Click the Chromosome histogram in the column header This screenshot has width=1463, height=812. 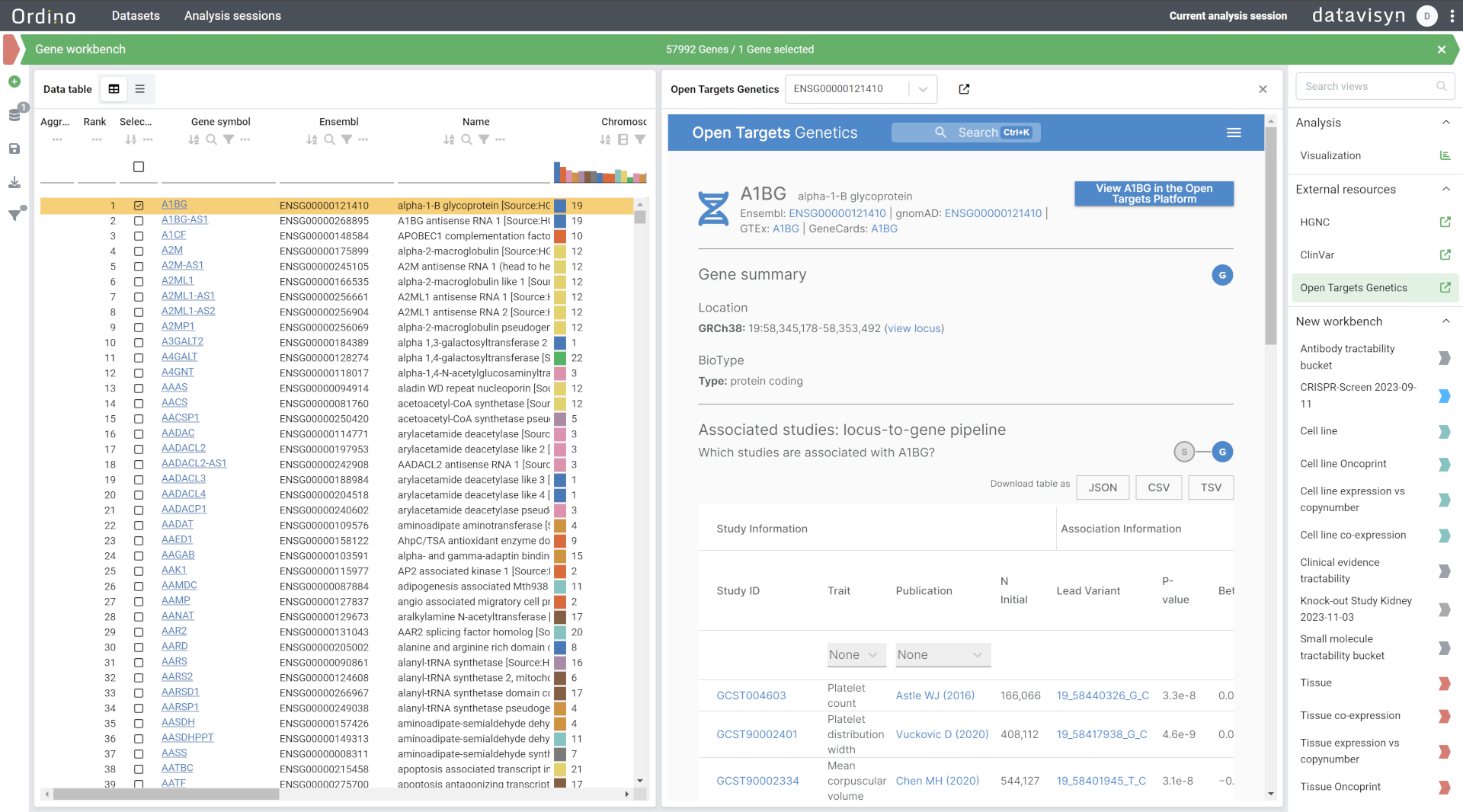pos(600,172)
